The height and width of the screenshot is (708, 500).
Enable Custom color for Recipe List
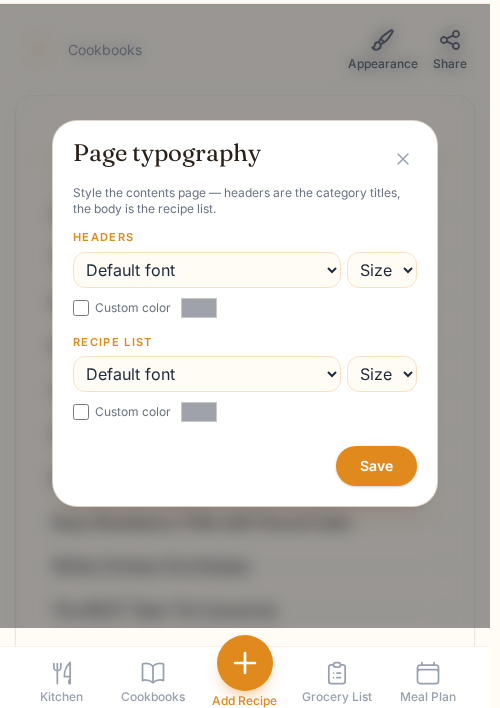click(x=81, y=412)
